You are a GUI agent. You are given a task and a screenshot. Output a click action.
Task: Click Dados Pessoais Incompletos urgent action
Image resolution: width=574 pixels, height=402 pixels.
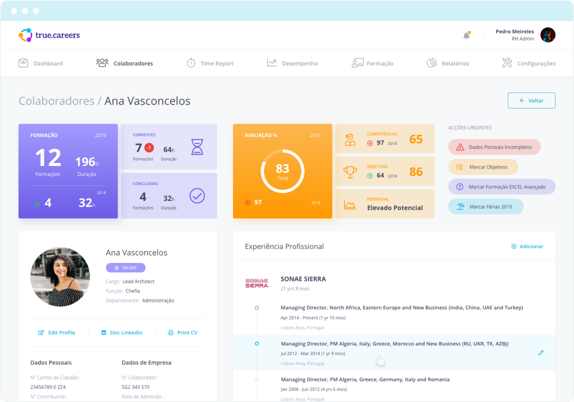point(494,147)
